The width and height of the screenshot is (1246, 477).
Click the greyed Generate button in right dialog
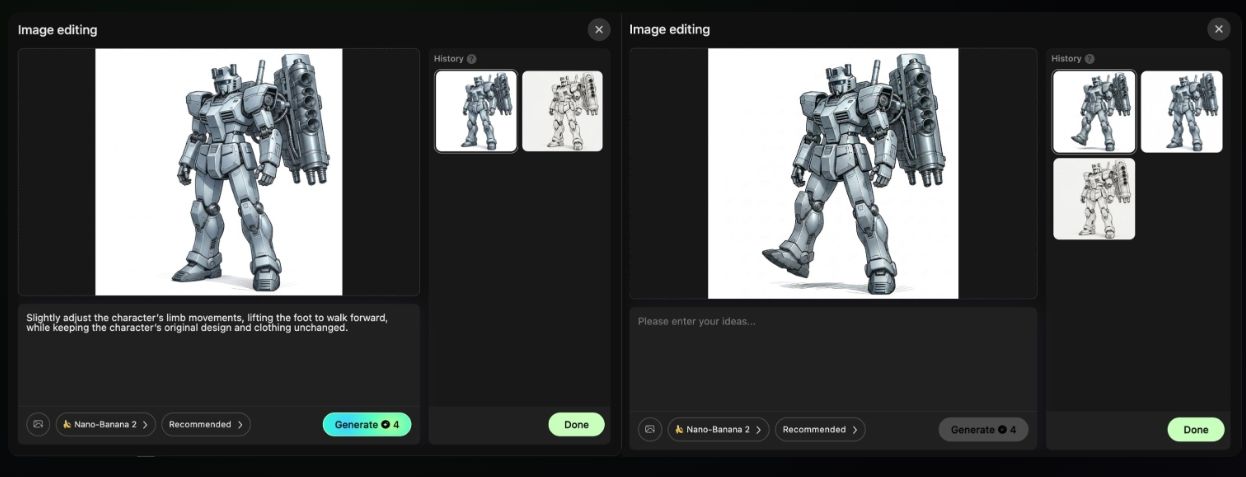click(983, 429)
